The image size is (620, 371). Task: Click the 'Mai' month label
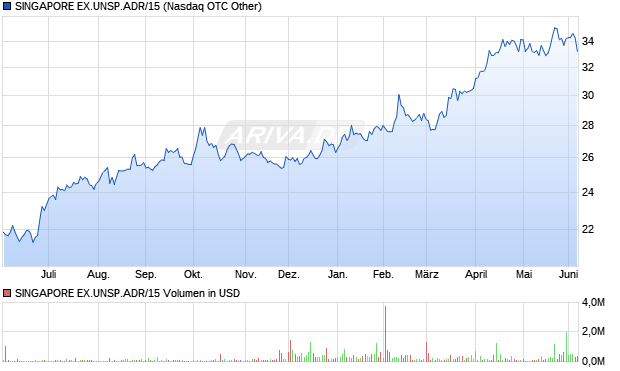click(x=524, y=274)
